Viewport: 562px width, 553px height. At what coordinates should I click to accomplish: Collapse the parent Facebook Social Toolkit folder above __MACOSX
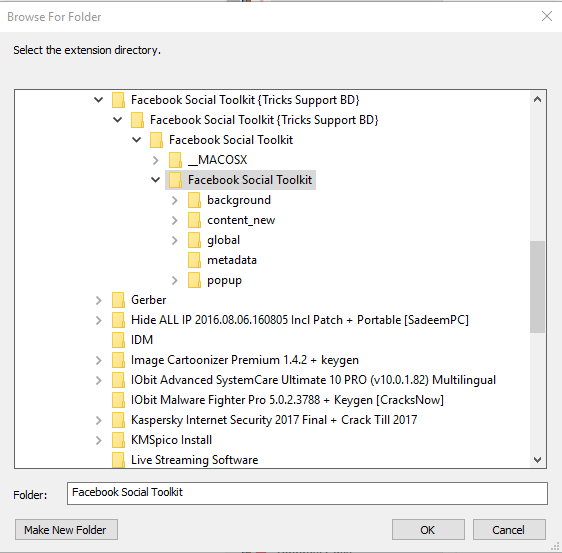point(137,140)
